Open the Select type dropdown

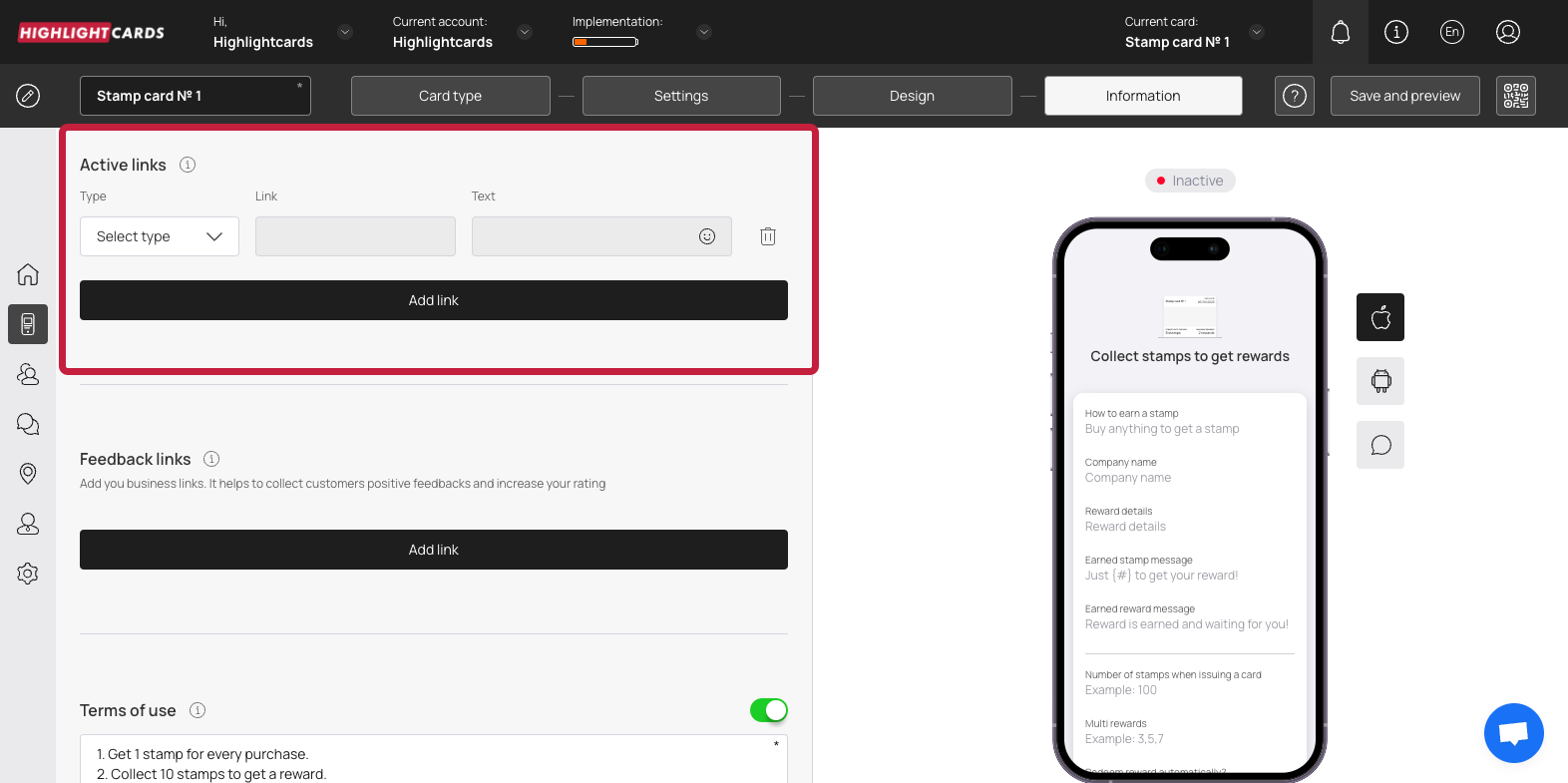tap(160, 236)
